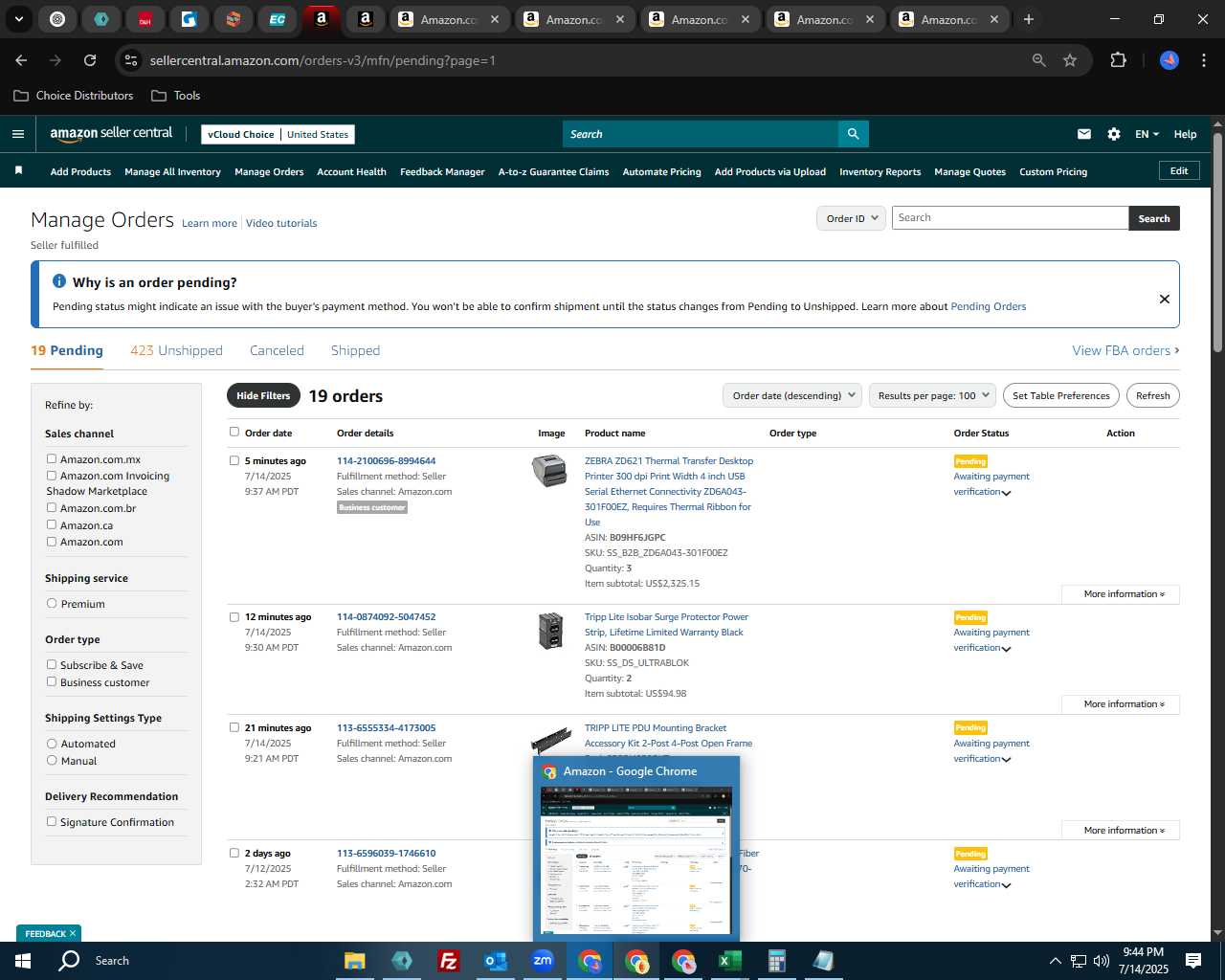The width and height of the screenshot is (1225, 980).
Task: Check the Amazon.com.br checkbox
Action: click(x=52, y=507)
